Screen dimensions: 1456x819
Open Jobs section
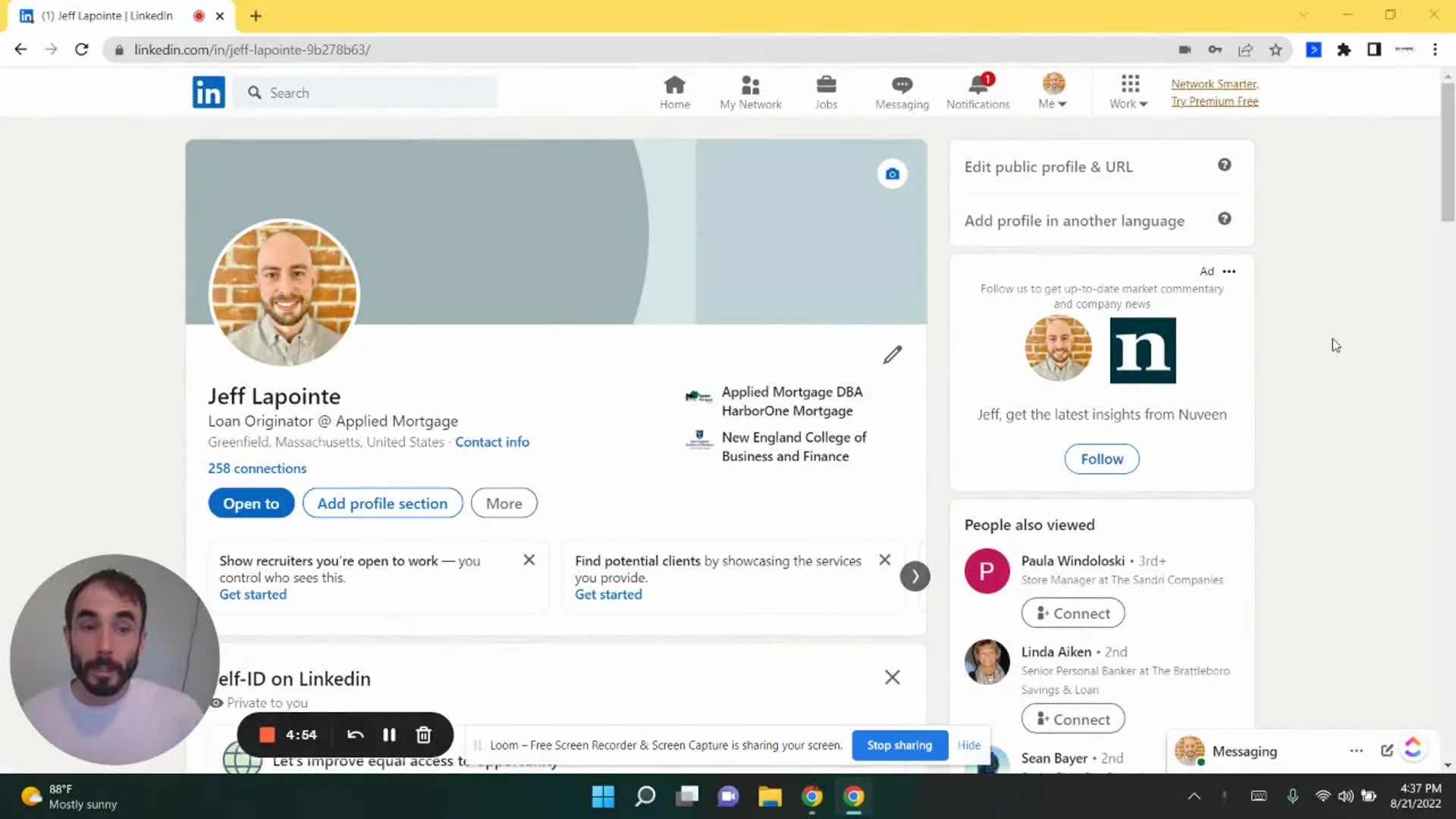[826, 93]
